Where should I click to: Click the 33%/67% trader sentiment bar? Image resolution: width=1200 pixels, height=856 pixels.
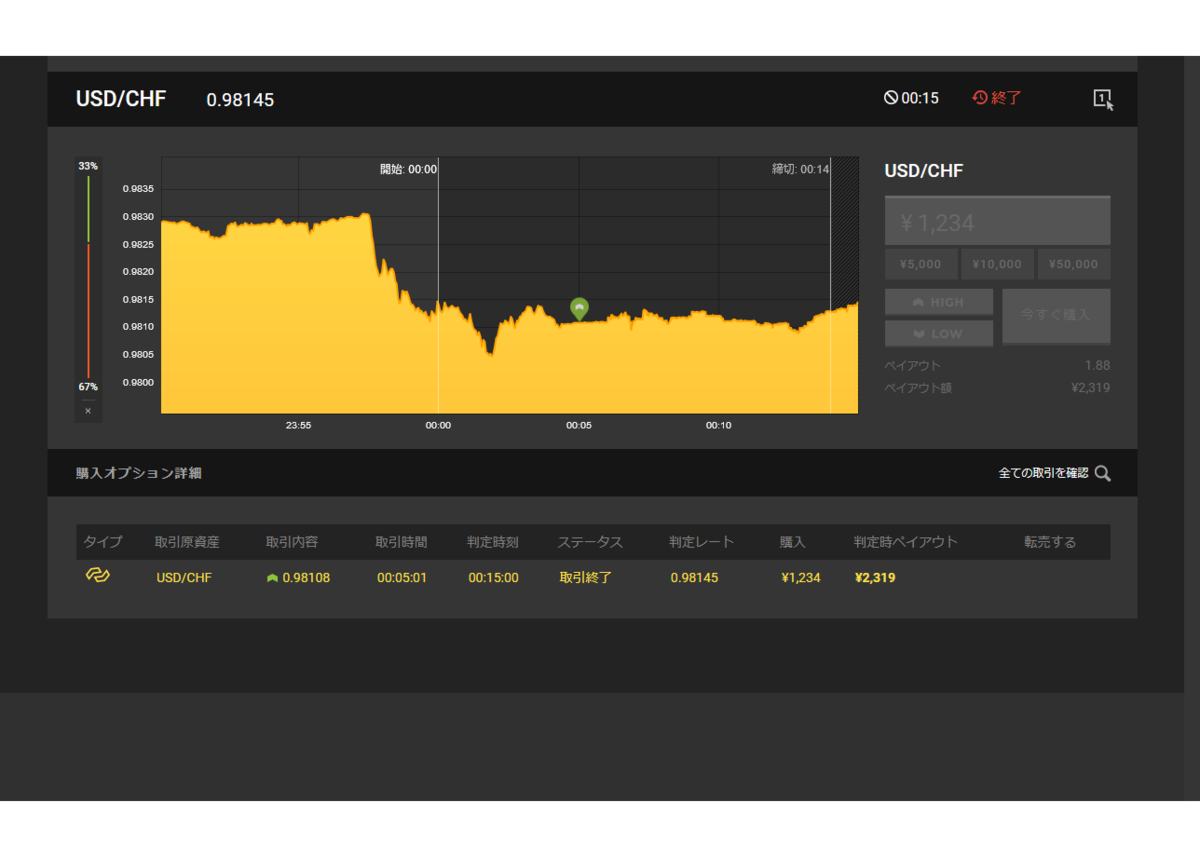(x=88, y=276)
